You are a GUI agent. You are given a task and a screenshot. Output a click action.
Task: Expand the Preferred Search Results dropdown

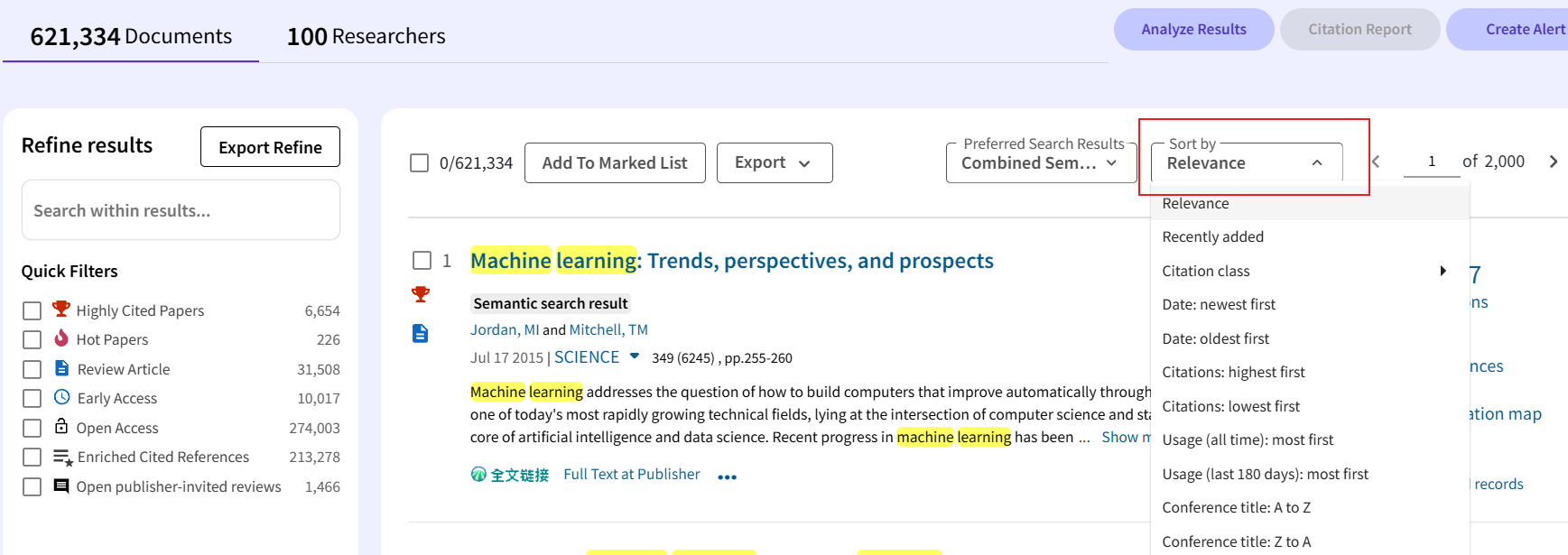1040,163
